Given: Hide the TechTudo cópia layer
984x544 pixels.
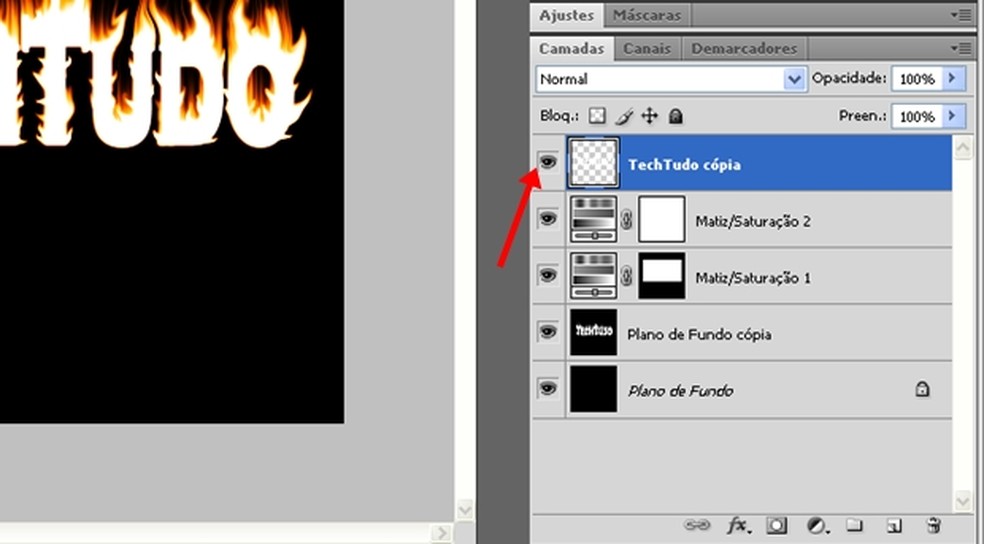Looking at the screenshot, I should (548, 163).
